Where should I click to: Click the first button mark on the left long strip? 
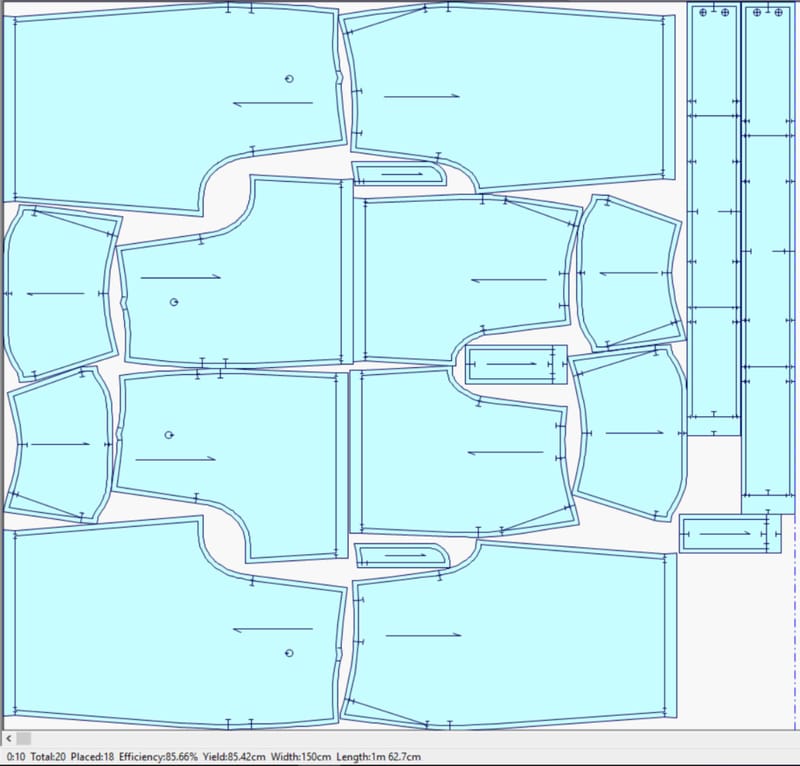point(703,12)
